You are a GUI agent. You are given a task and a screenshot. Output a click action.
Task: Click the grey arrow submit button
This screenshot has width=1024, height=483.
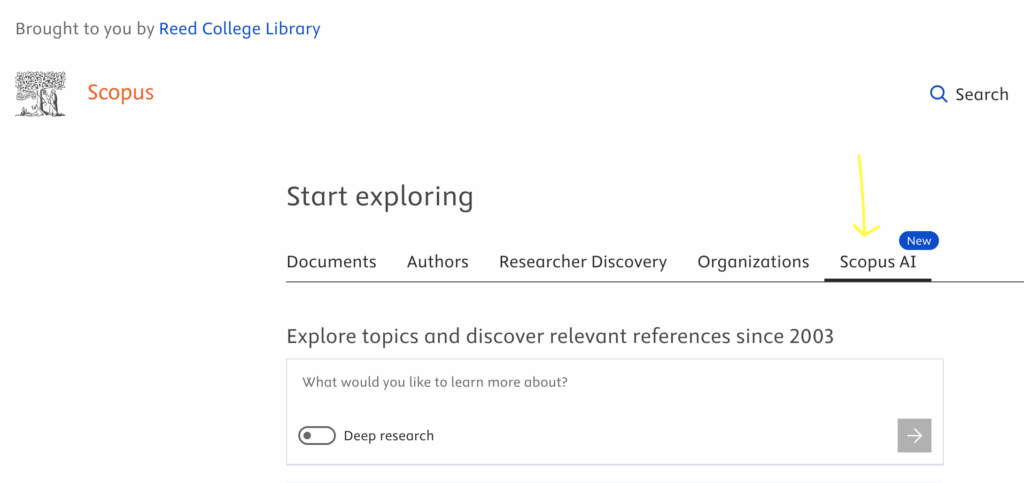click(914, 435)
